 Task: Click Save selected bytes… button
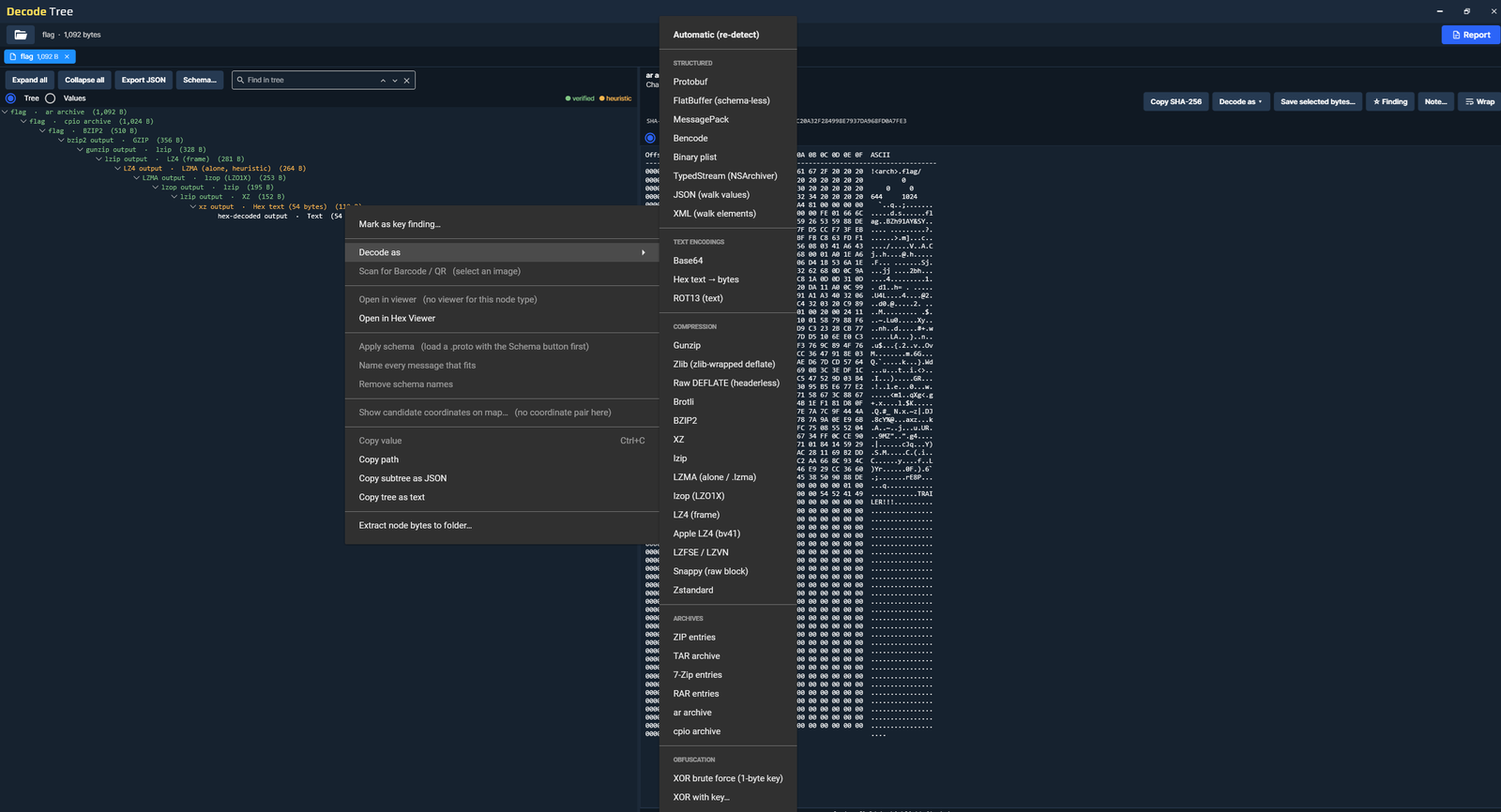point(1317,101)
